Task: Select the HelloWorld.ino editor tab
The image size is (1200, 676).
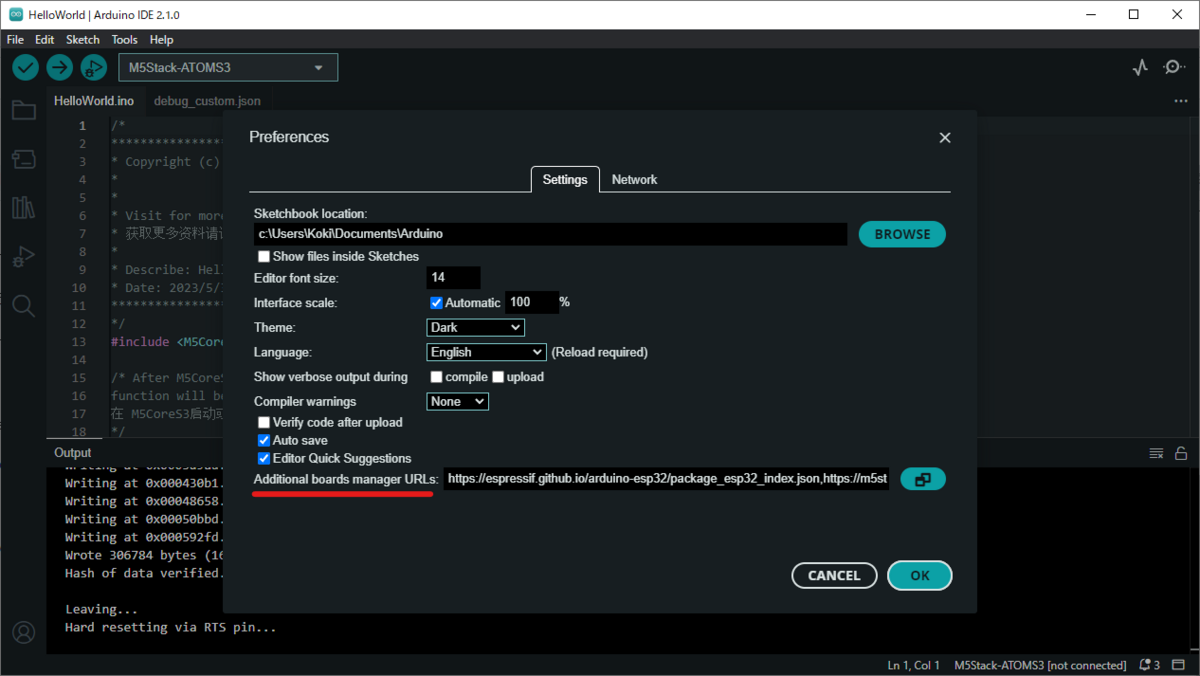Action: 94,101
